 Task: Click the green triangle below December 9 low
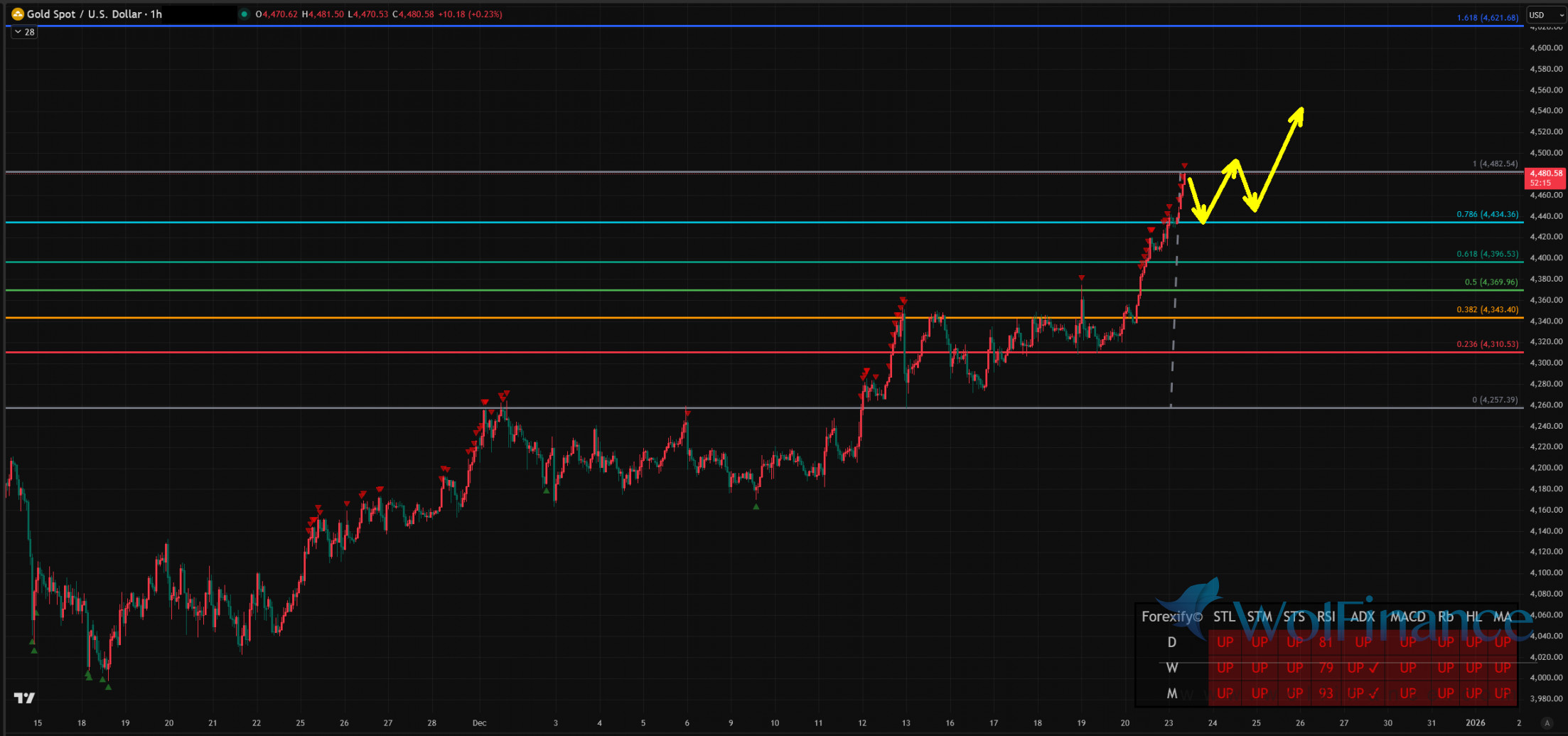pyautogui.click(x=756, y=506)
